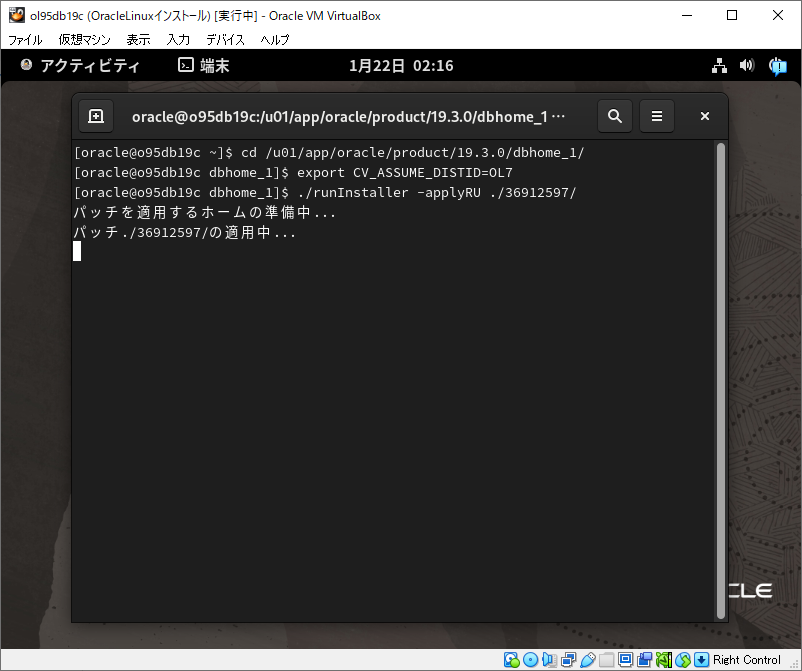The height and width of the screenshot is (671, 802).
Task: Click the network adapters status icon
Action: [568, 660]
